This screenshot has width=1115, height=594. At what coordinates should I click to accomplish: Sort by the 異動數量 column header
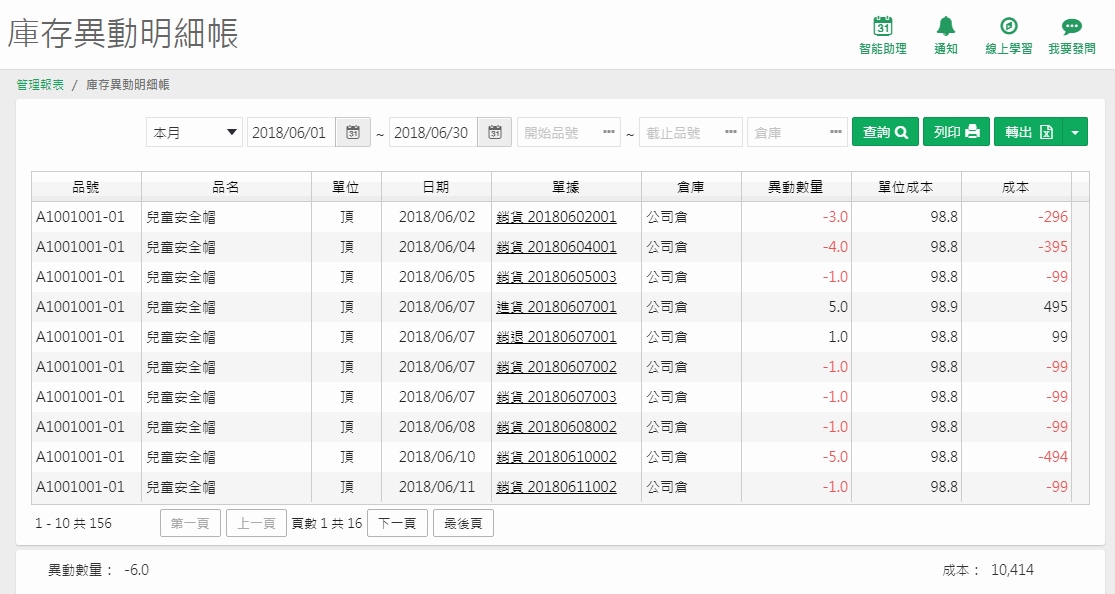click(x=796, y=187)
